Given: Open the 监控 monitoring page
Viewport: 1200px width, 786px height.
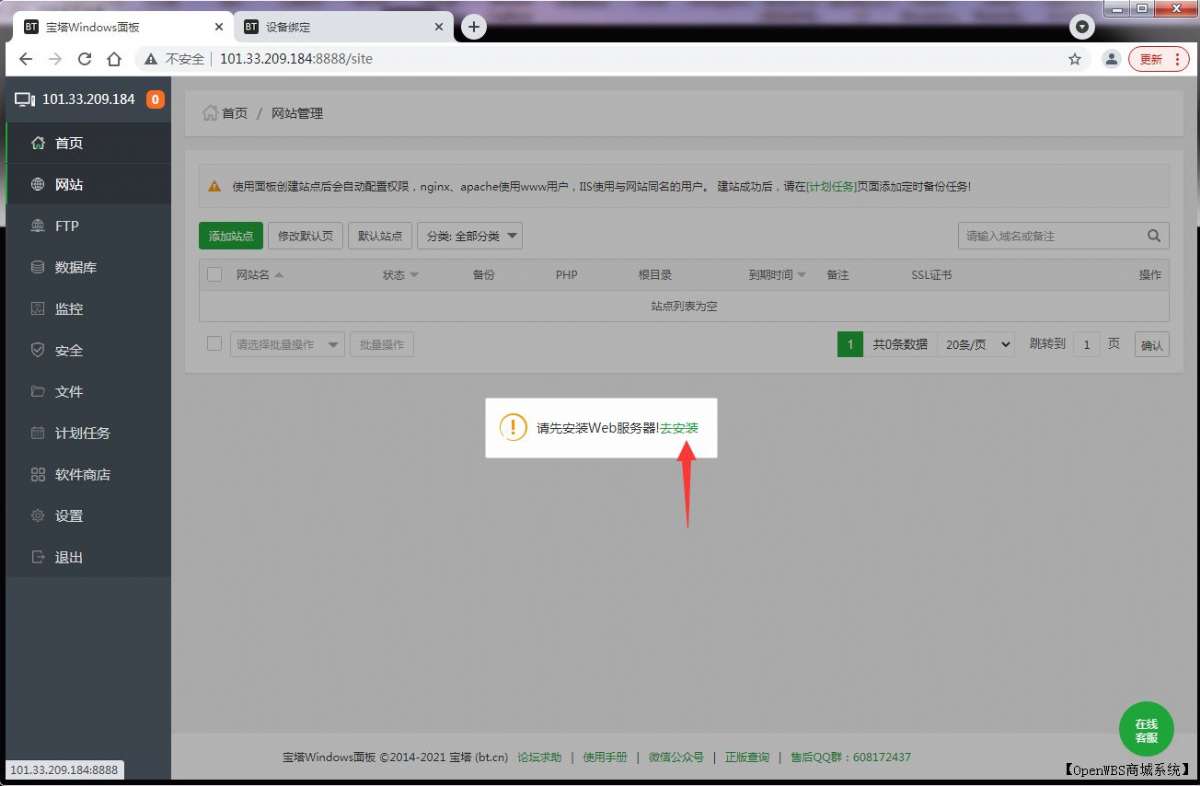Looking at the screenshot, I should (x=66, y=308).
